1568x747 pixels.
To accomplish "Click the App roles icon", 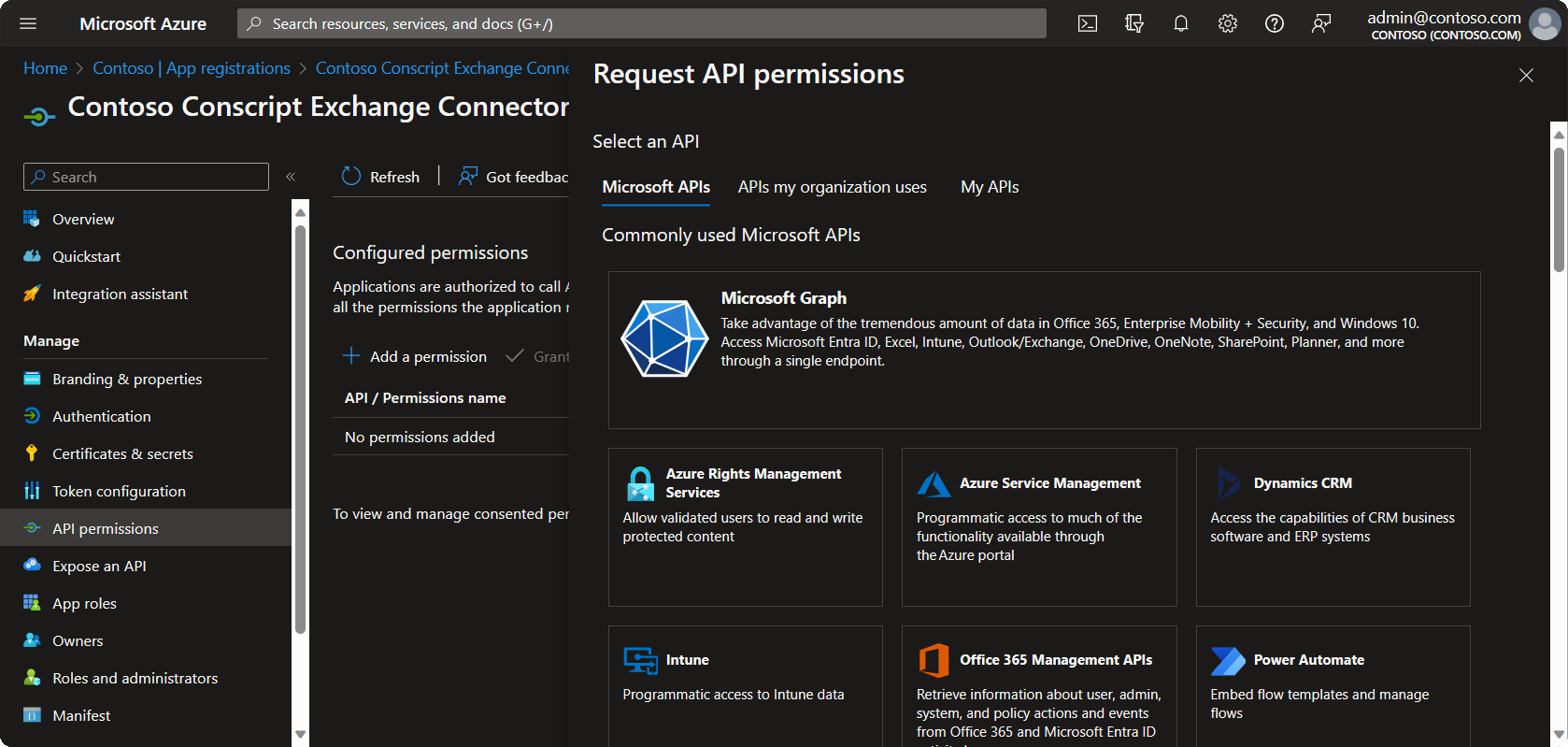I will pos(32,603).
